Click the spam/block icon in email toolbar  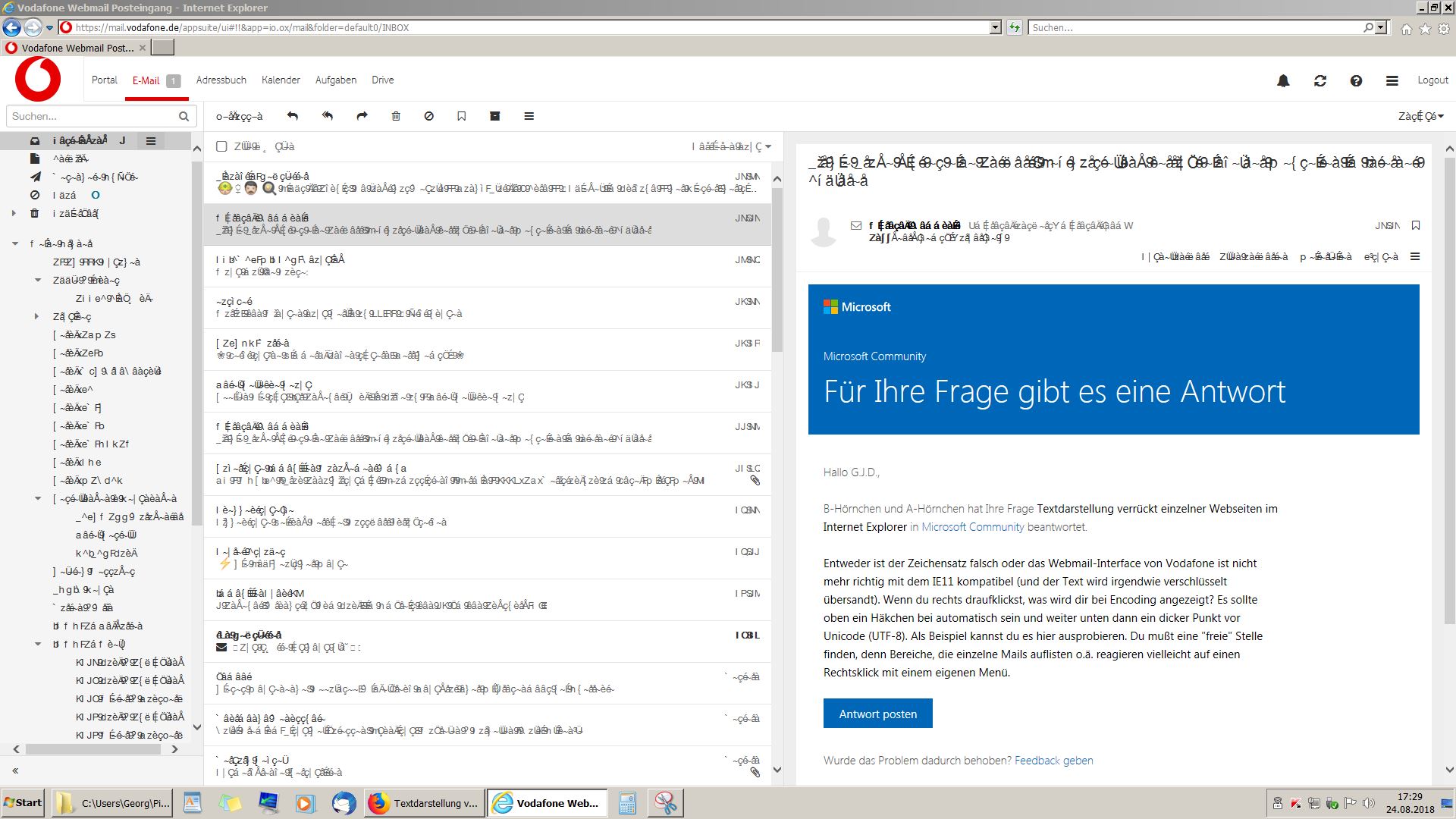[x=428, y=117]
